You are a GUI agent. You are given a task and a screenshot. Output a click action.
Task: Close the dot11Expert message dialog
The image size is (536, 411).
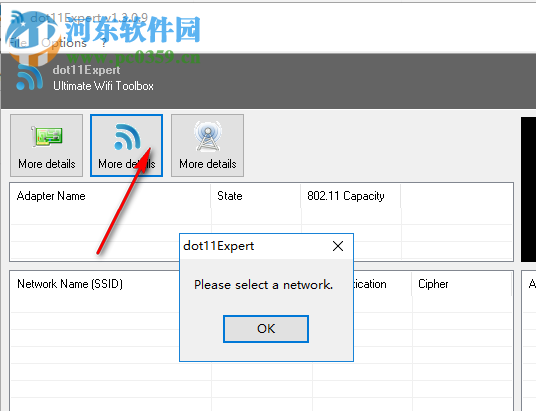338,246
